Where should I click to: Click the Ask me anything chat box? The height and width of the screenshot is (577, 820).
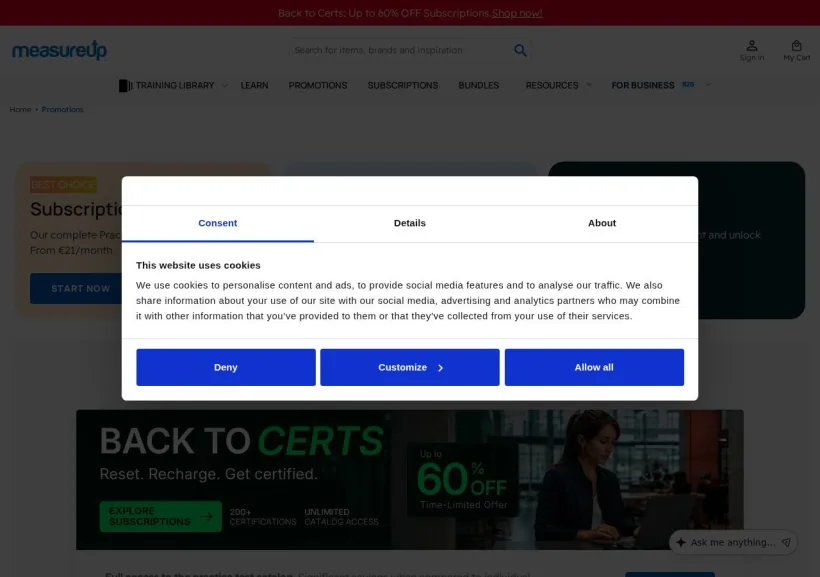click(733, 542)
